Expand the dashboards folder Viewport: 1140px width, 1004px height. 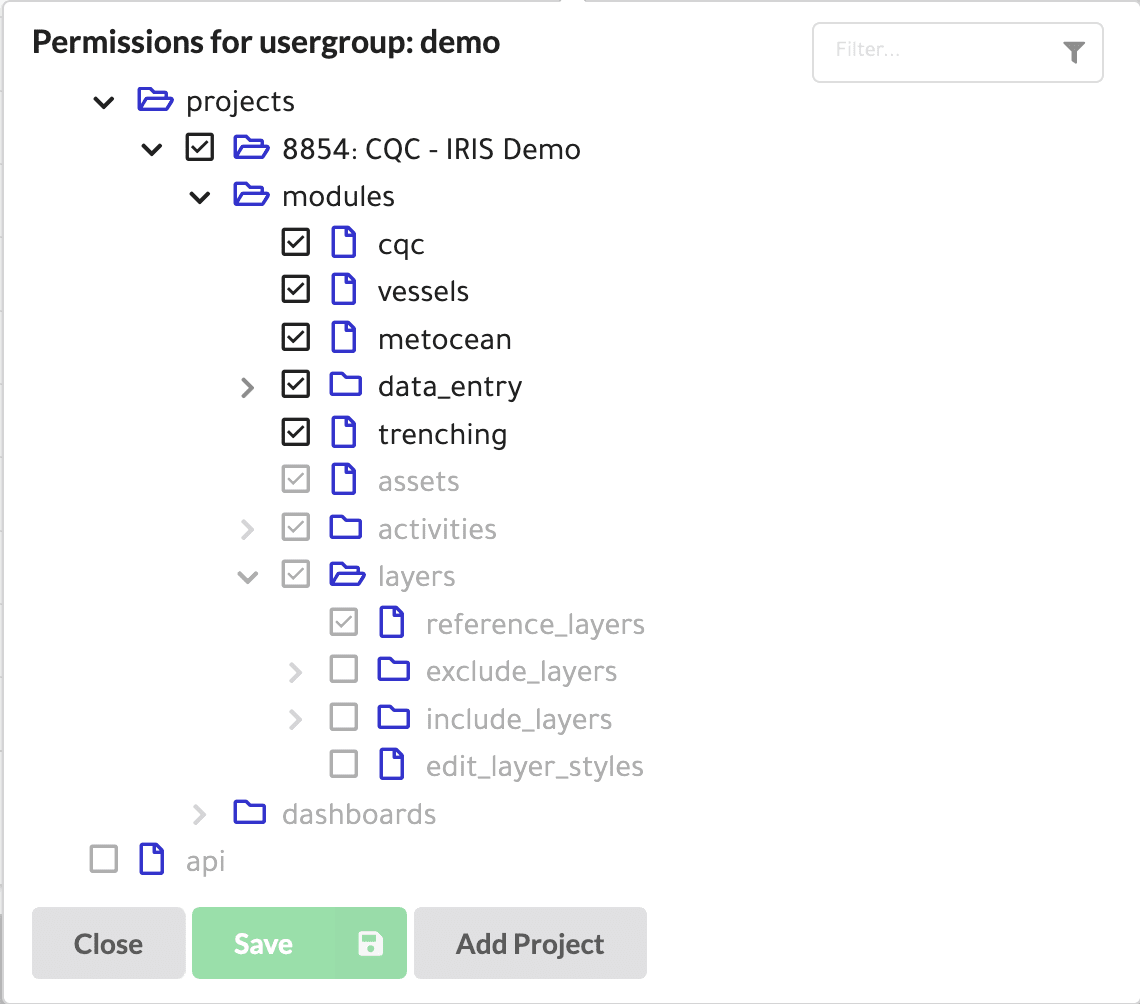point(199,815)
